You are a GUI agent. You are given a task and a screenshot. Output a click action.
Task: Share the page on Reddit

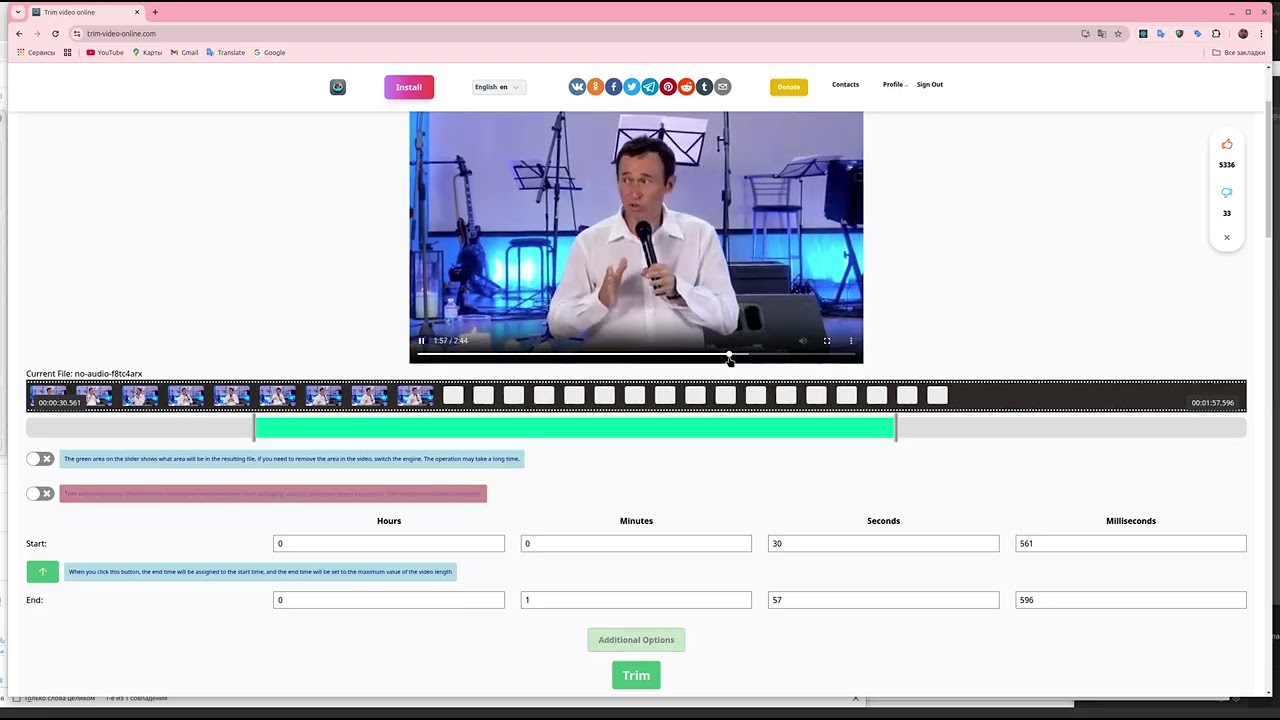[x=686, y=87]
